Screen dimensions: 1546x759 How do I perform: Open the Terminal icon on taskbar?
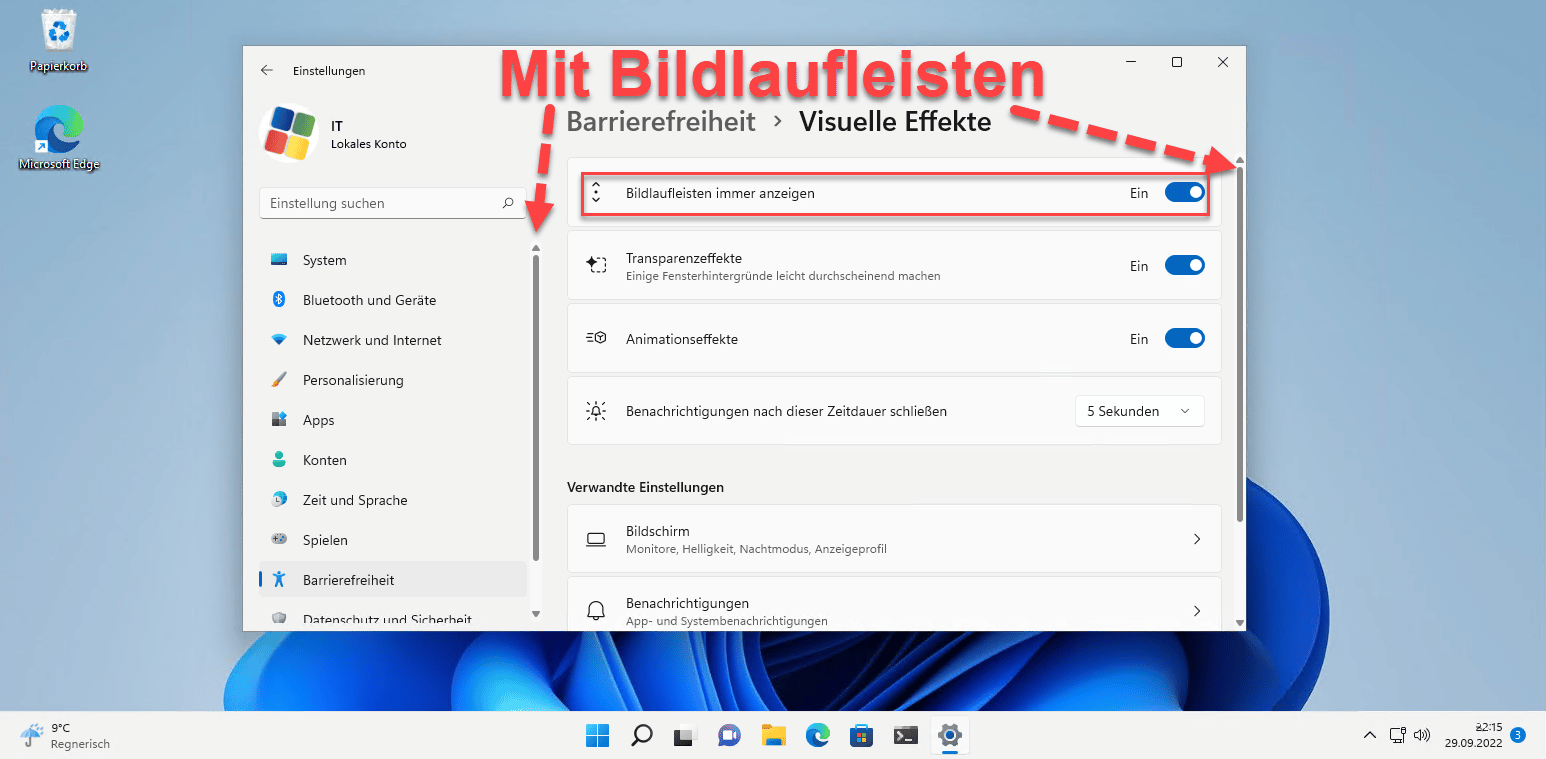[905, 736]
